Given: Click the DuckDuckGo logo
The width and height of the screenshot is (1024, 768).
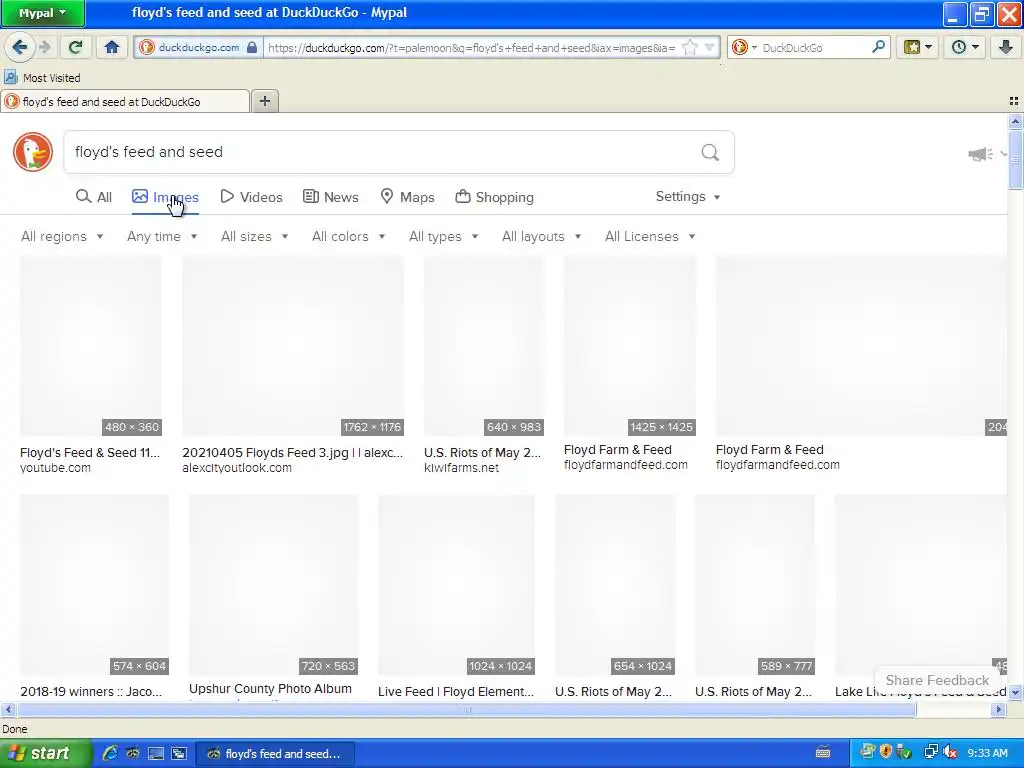Looking at the screenshot, I should click(x=33, y=152).
